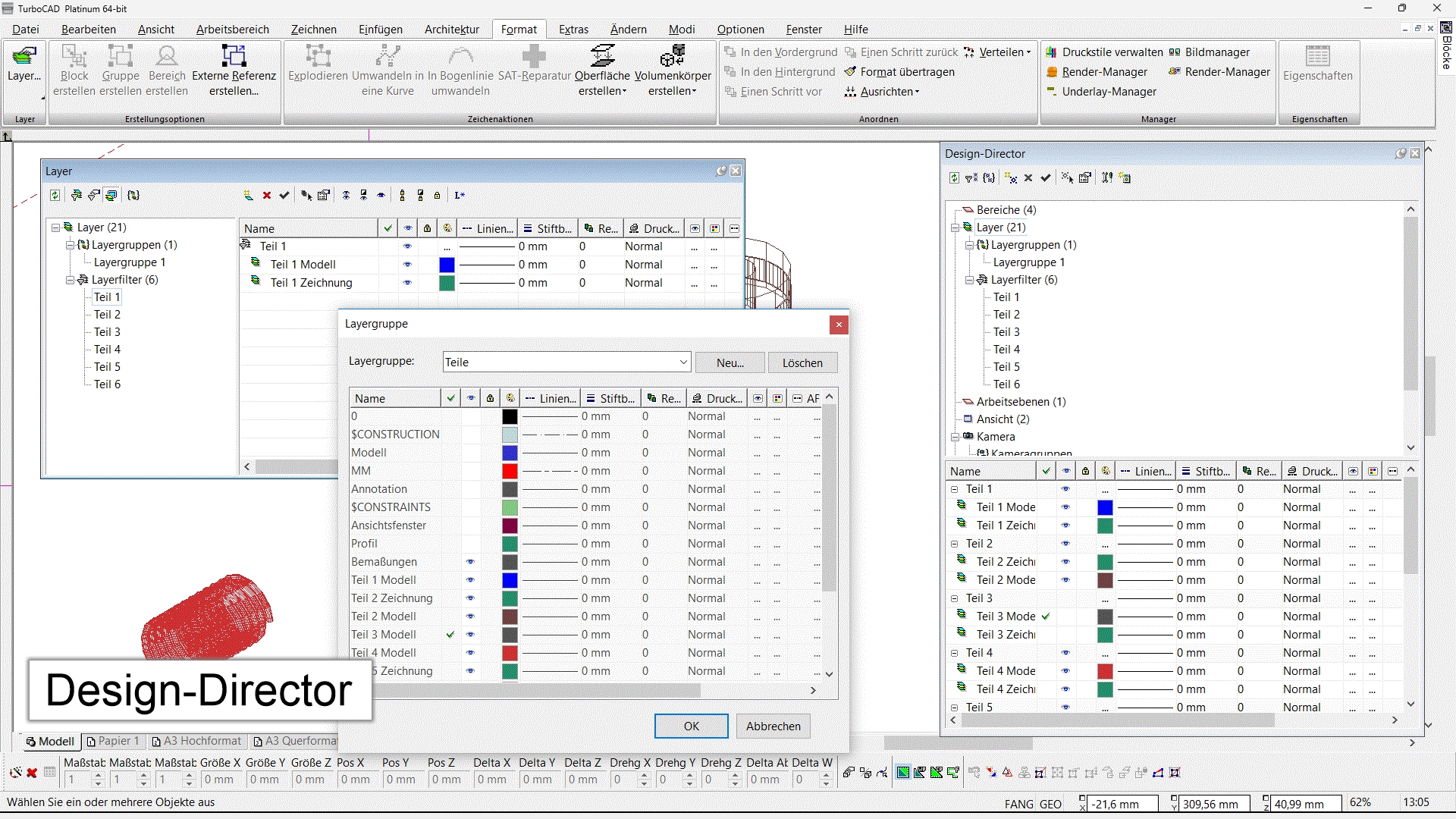Viewport: 1456px width, 819px height.
Task: Click Format übertragen command
Action: click(899, 72)
